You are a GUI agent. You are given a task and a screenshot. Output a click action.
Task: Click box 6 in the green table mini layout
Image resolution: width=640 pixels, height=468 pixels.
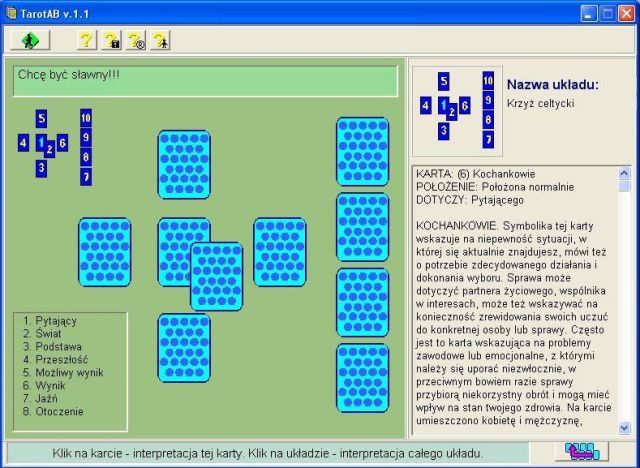point(62,143)
